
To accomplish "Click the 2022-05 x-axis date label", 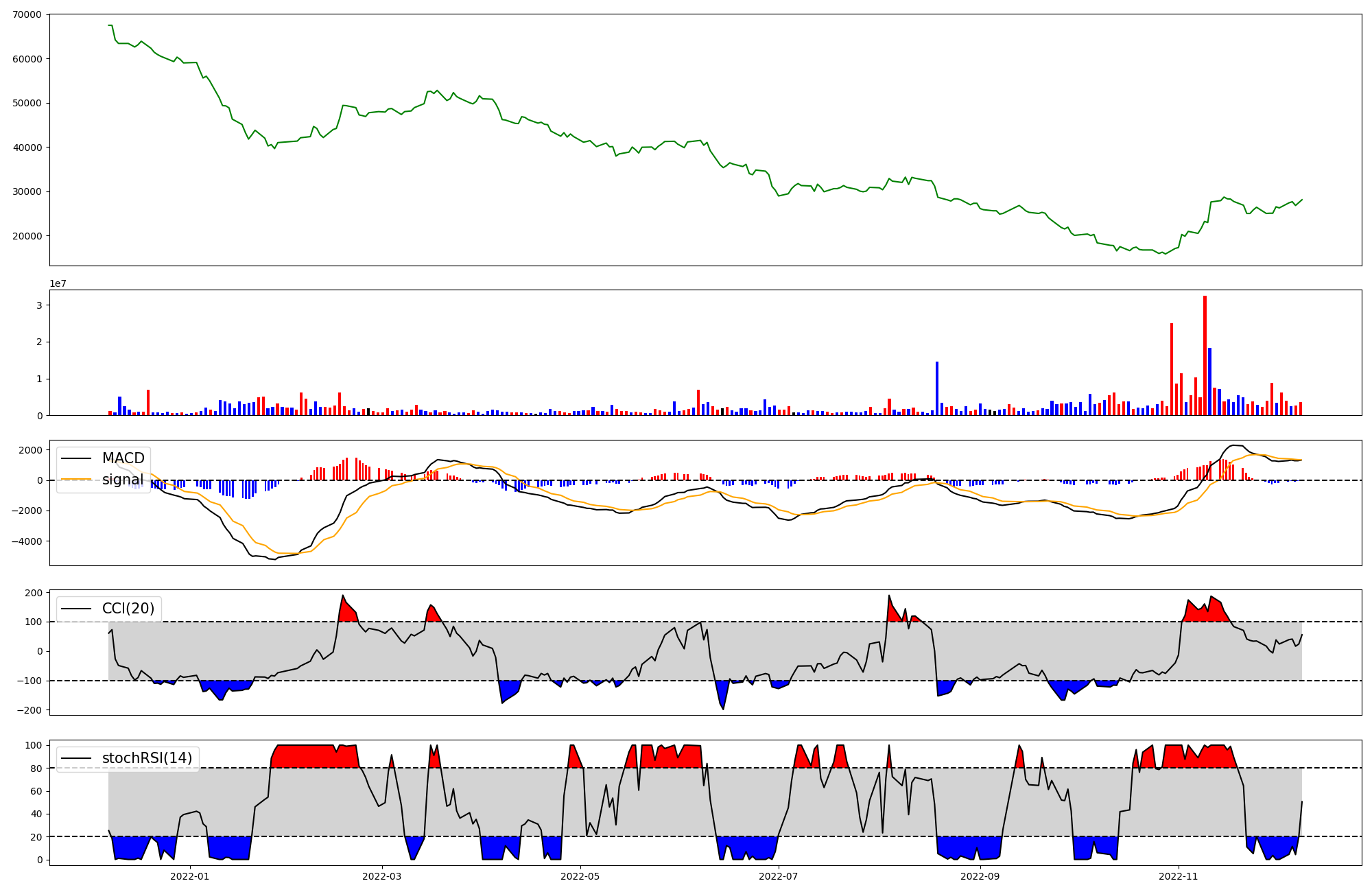I will coord(580,876).
